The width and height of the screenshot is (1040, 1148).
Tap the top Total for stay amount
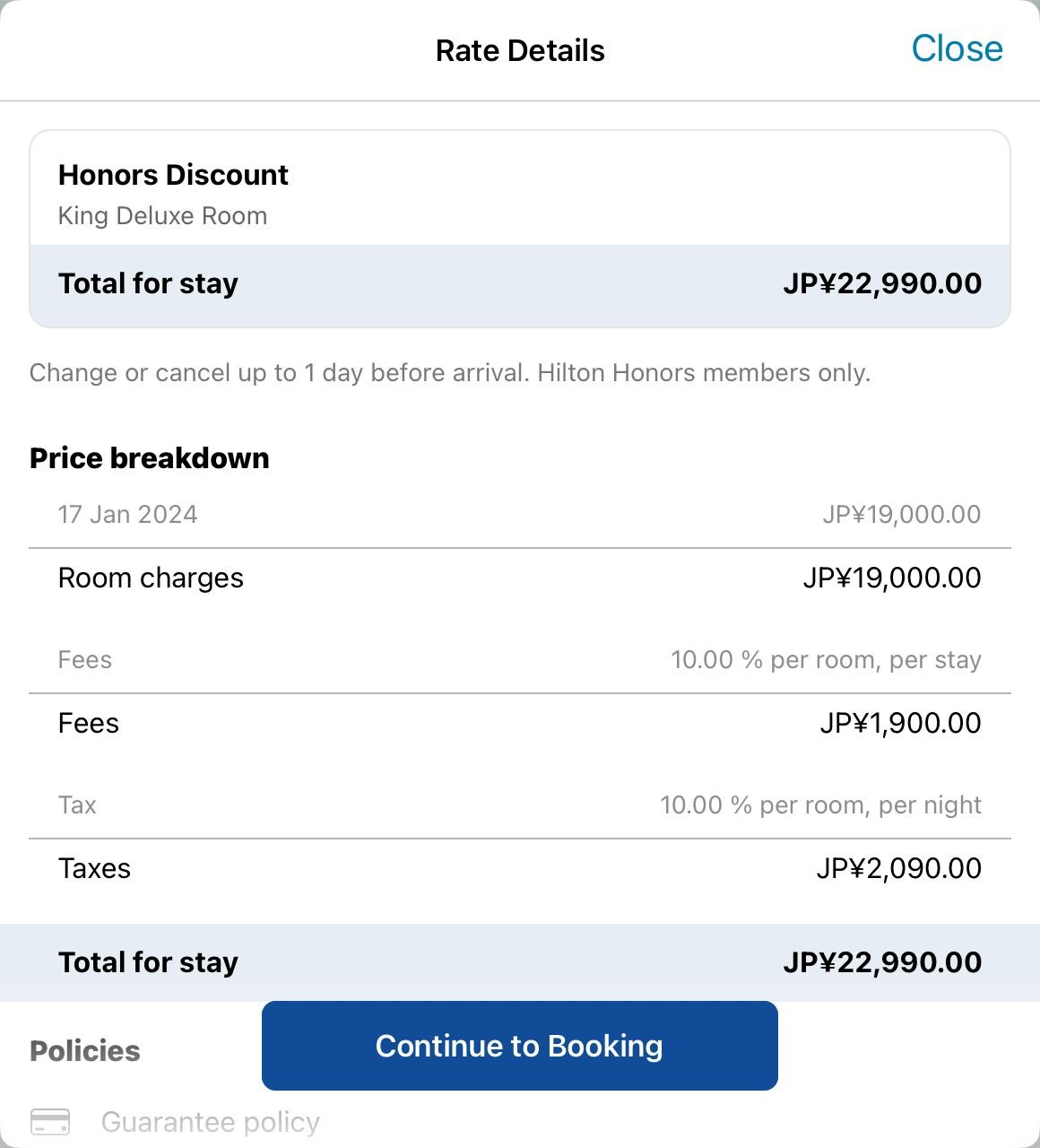pyautogui.click(x=882, y=284)
